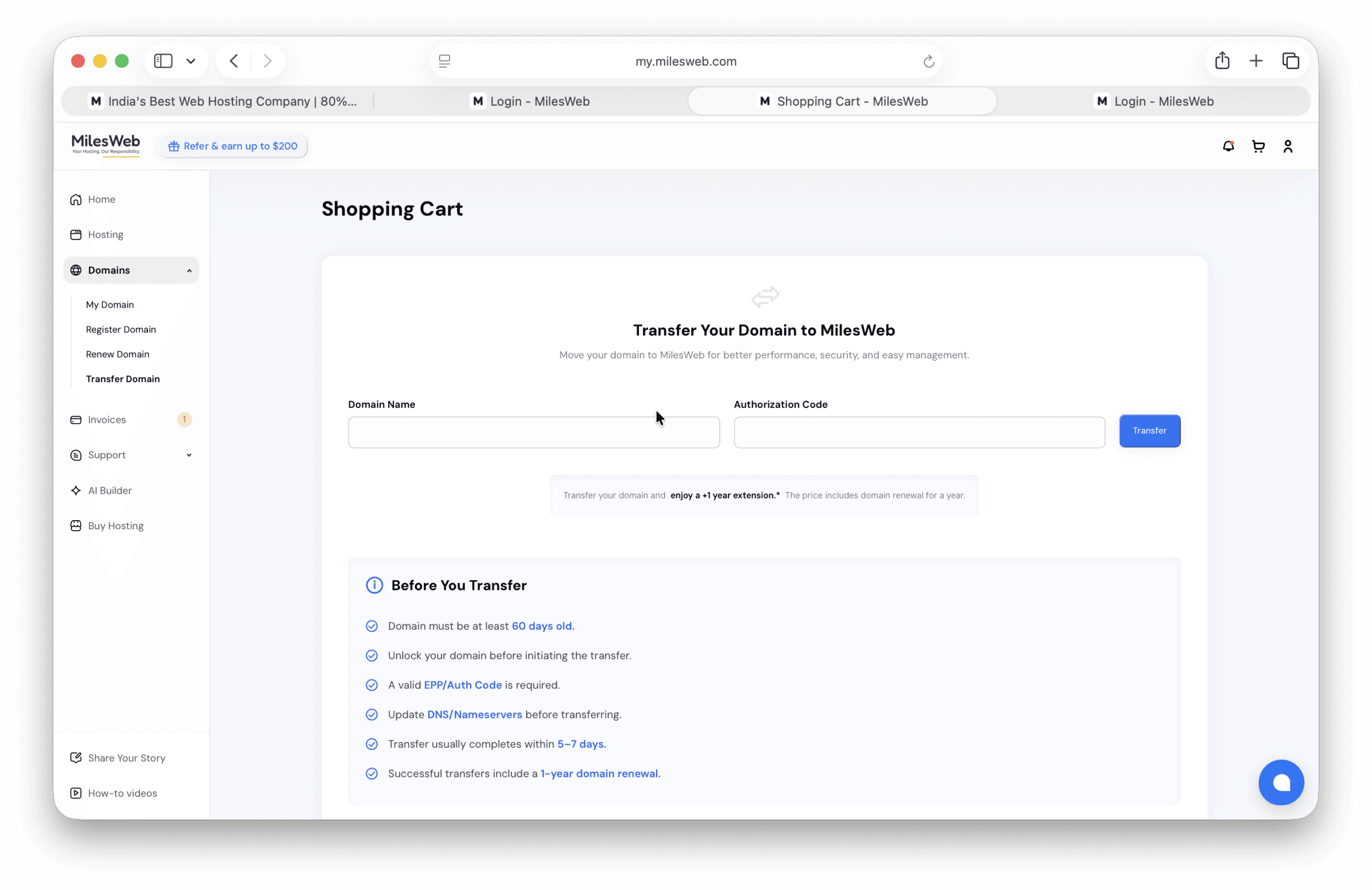
Task: Open the Hosting menu item
Action: coord(131,235)
